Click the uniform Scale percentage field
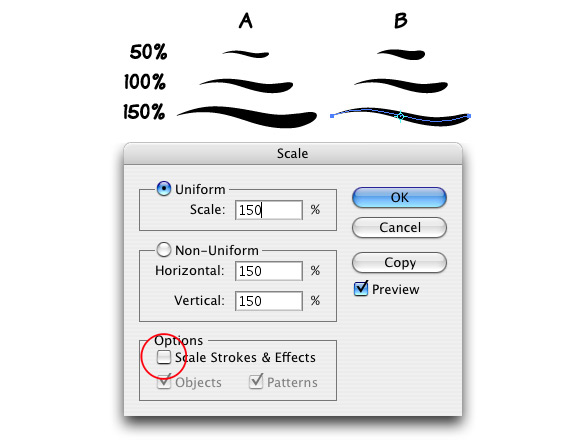The width and height of the screenshot is (580, 442). tap(269, 210)
